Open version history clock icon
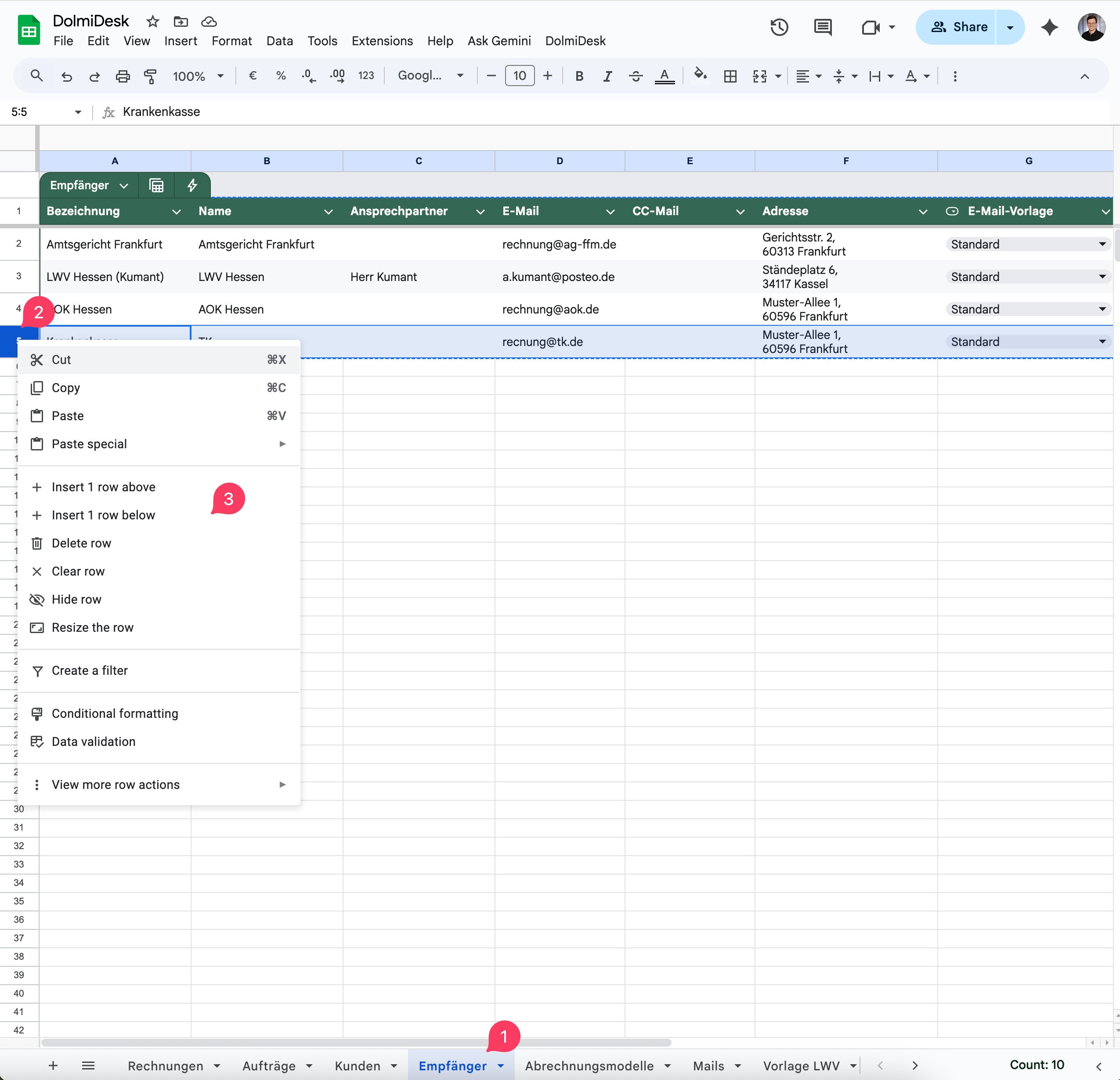The height and width of the screenshot is (1080, 1120). (x=779, y=27)
